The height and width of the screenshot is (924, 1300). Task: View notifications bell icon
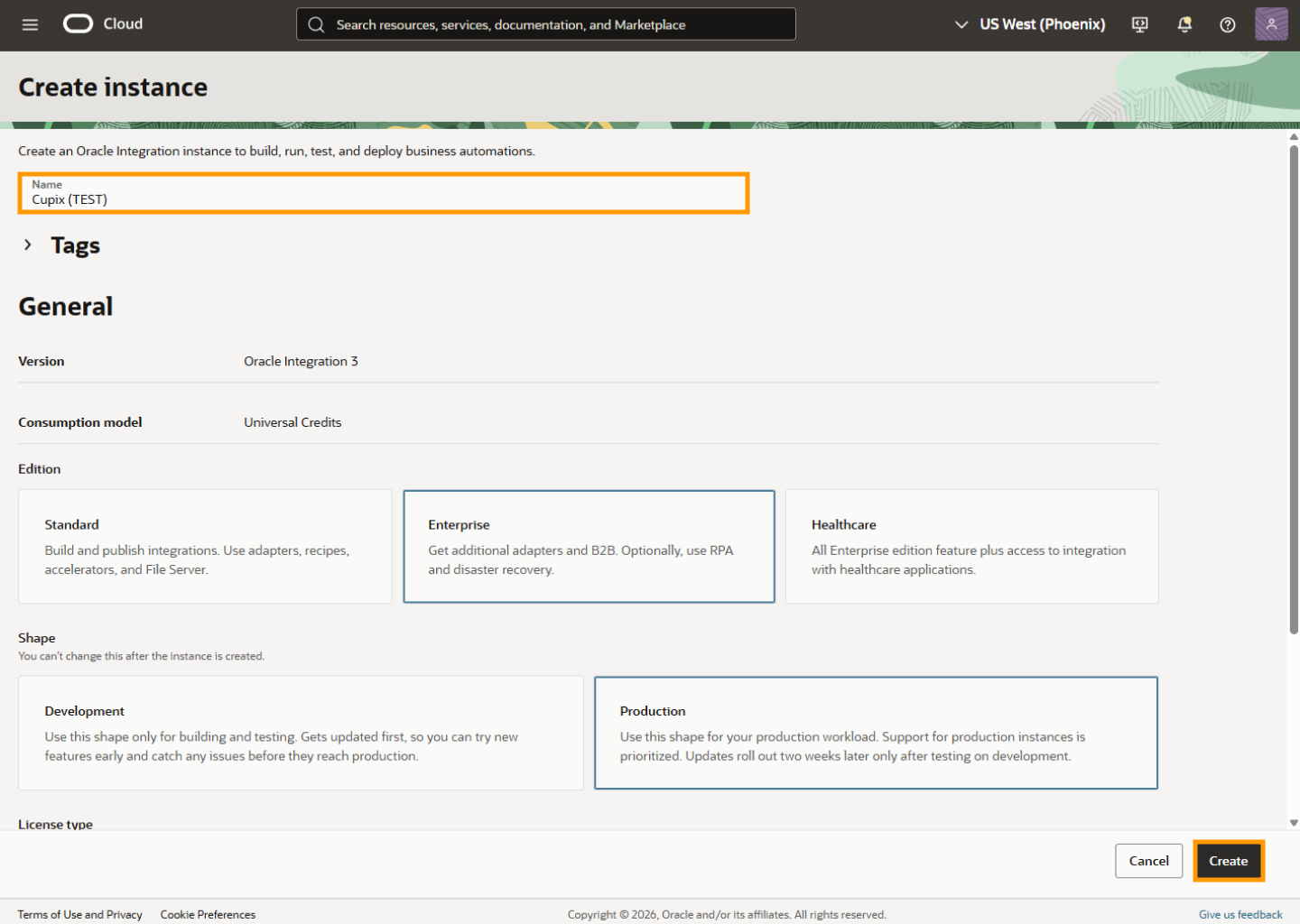click(x=1184, y=24)
